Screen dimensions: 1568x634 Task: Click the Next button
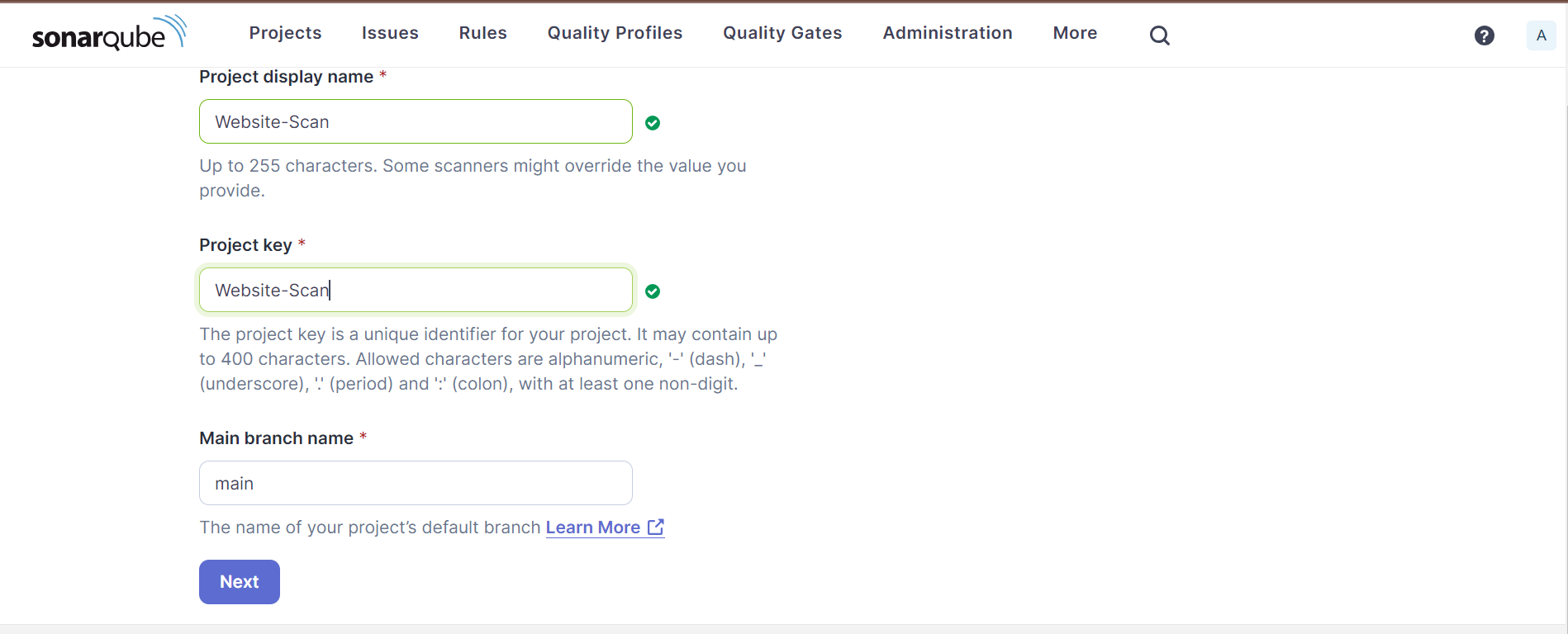click(240, 582)
